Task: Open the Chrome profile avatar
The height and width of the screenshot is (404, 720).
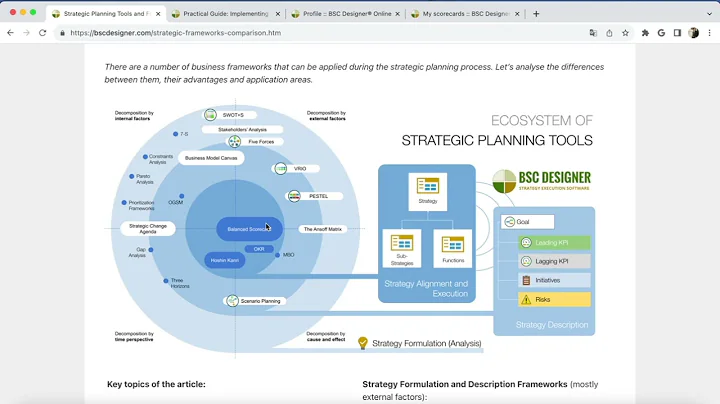Action: pyautogui.click(x=693, y=33)
